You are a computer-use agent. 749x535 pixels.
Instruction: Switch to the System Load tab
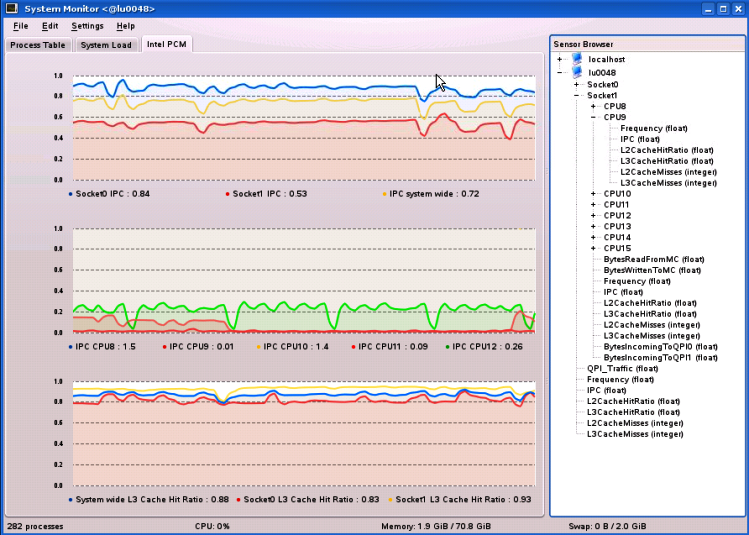click(x=106, y=45)
